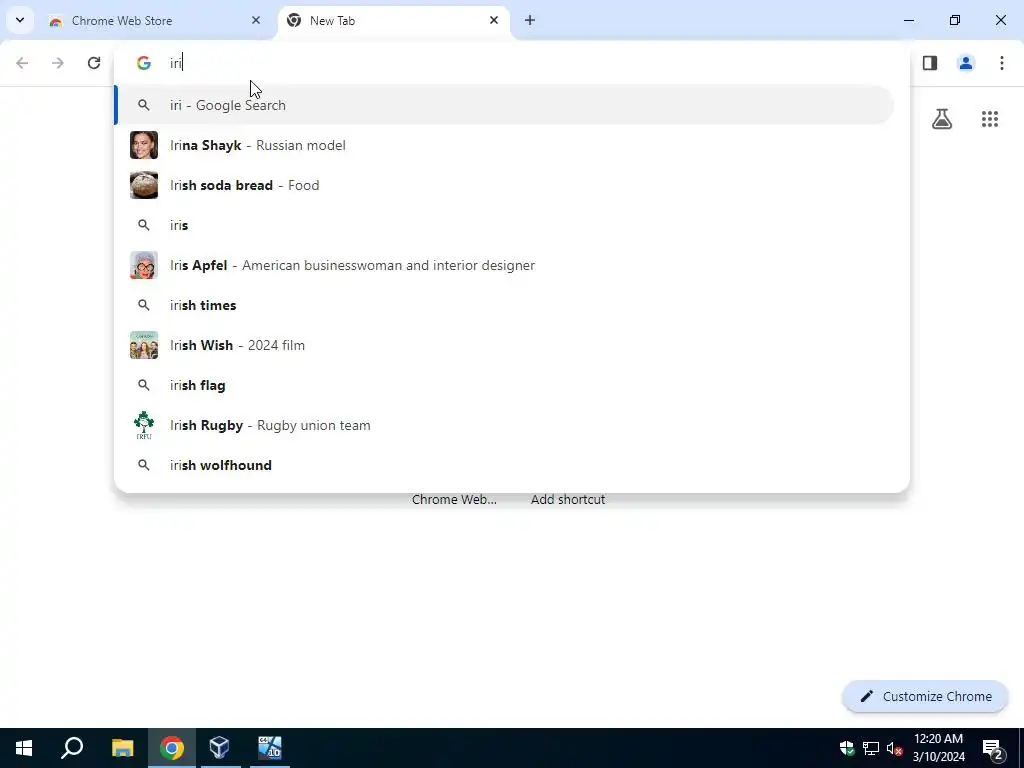Click Windows Security tray icon
Image resolution: width=1024 pixels, height=768 pixels.
coord(847,748)
